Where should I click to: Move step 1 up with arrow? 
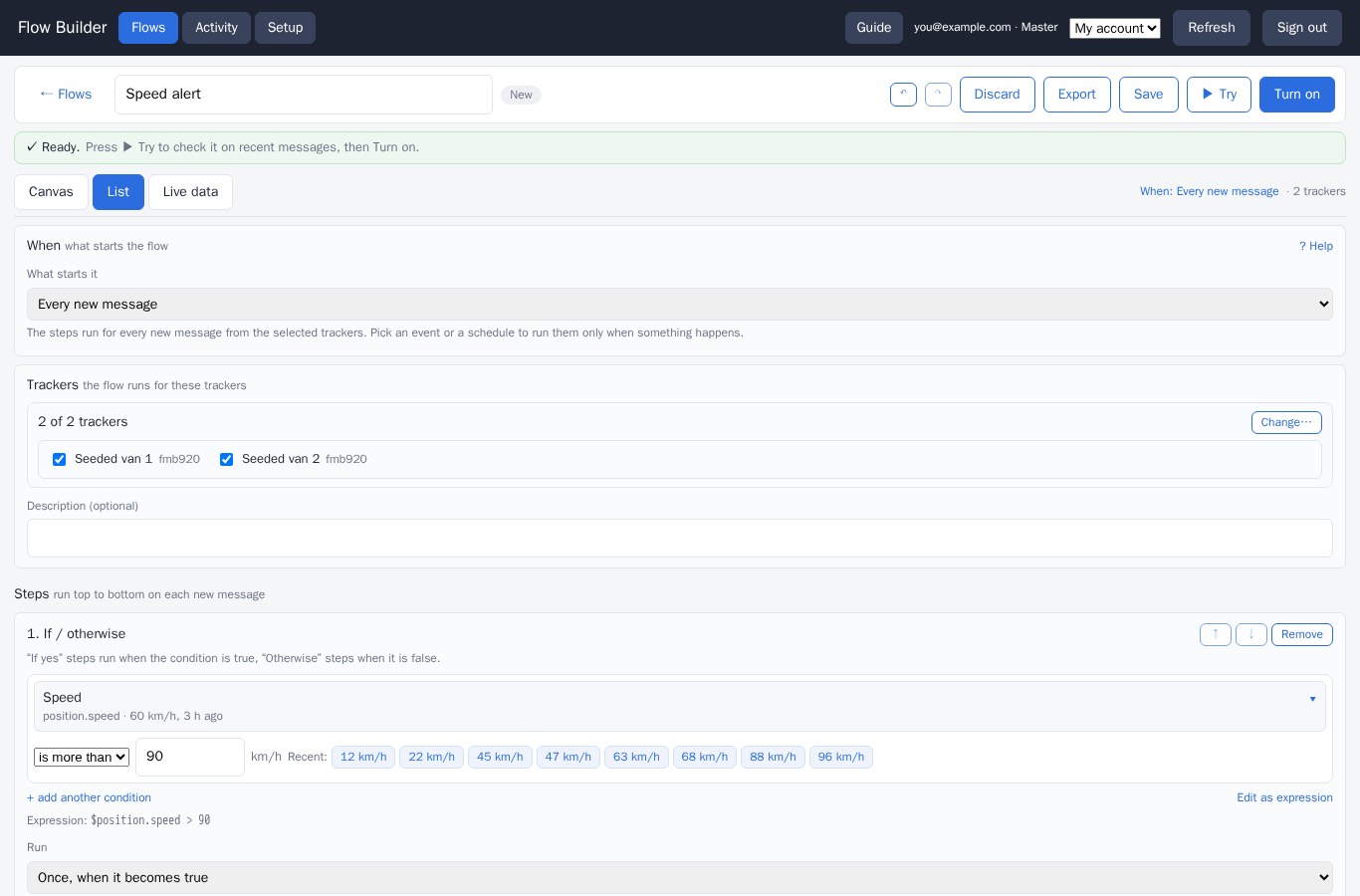click(x=1216, y=634)
